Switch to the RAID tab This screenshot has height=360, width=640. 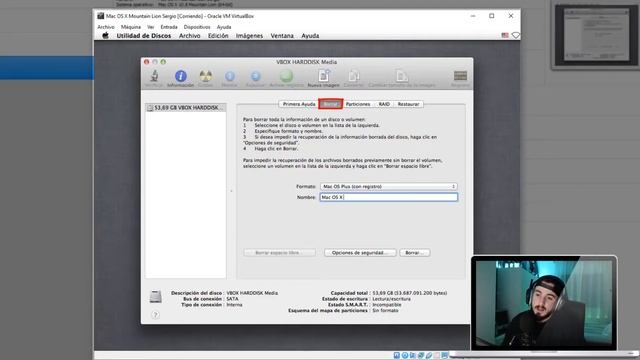tap(384, 104)
